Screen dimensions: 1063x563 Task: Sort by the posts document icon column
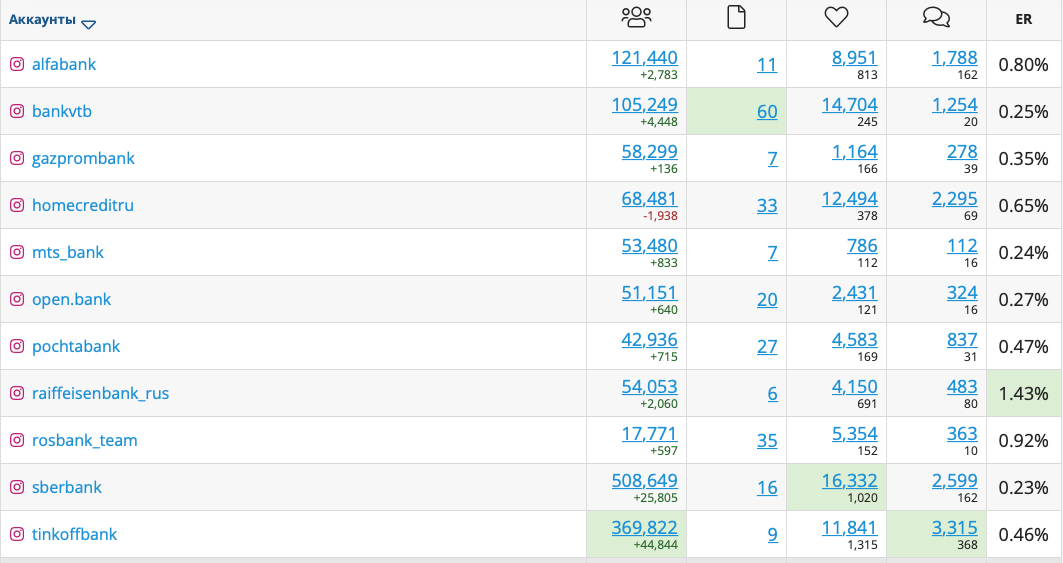pos(736,17)
